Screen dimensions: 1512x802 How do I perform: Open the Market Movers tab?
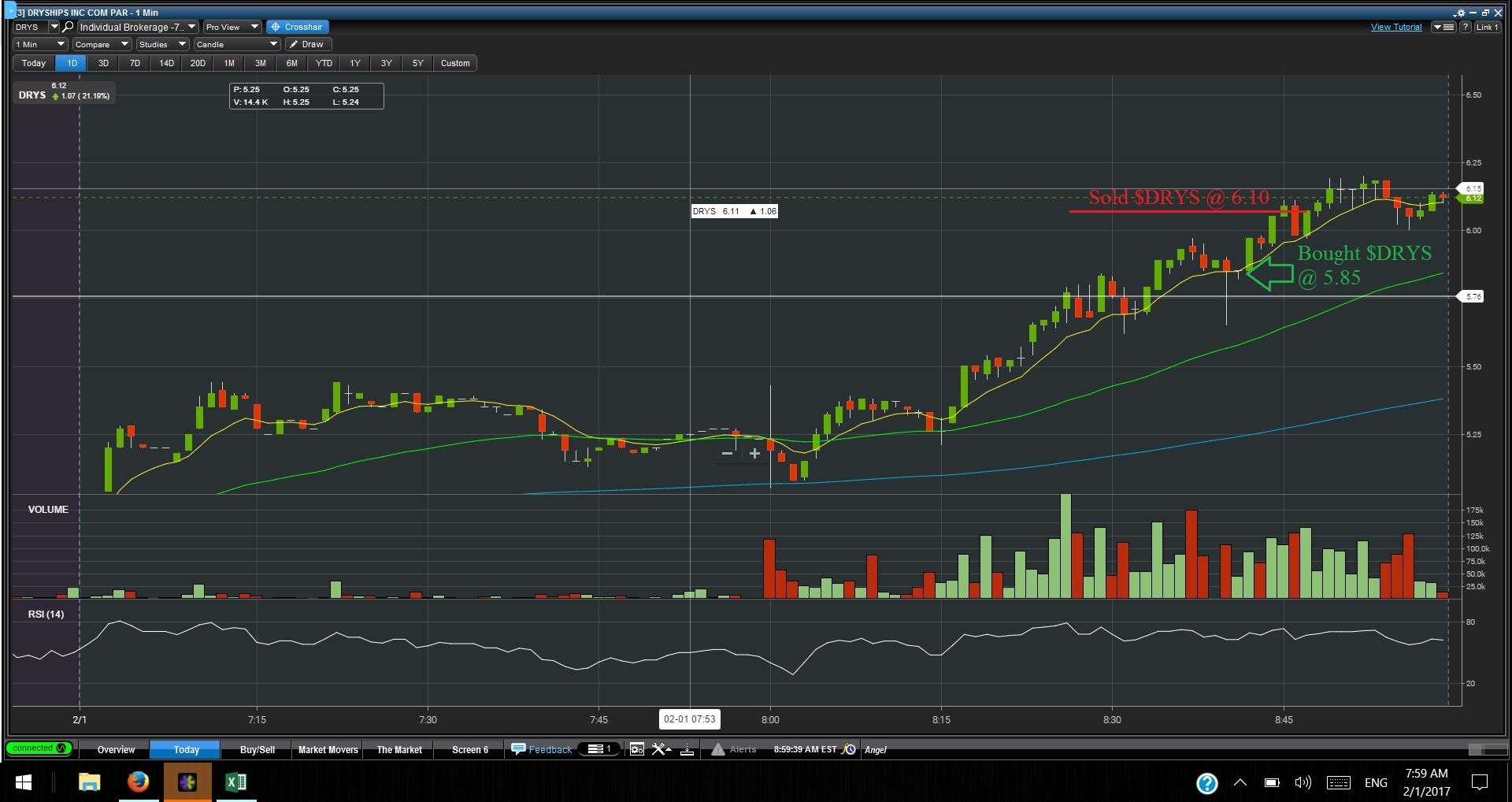point(328,749)
